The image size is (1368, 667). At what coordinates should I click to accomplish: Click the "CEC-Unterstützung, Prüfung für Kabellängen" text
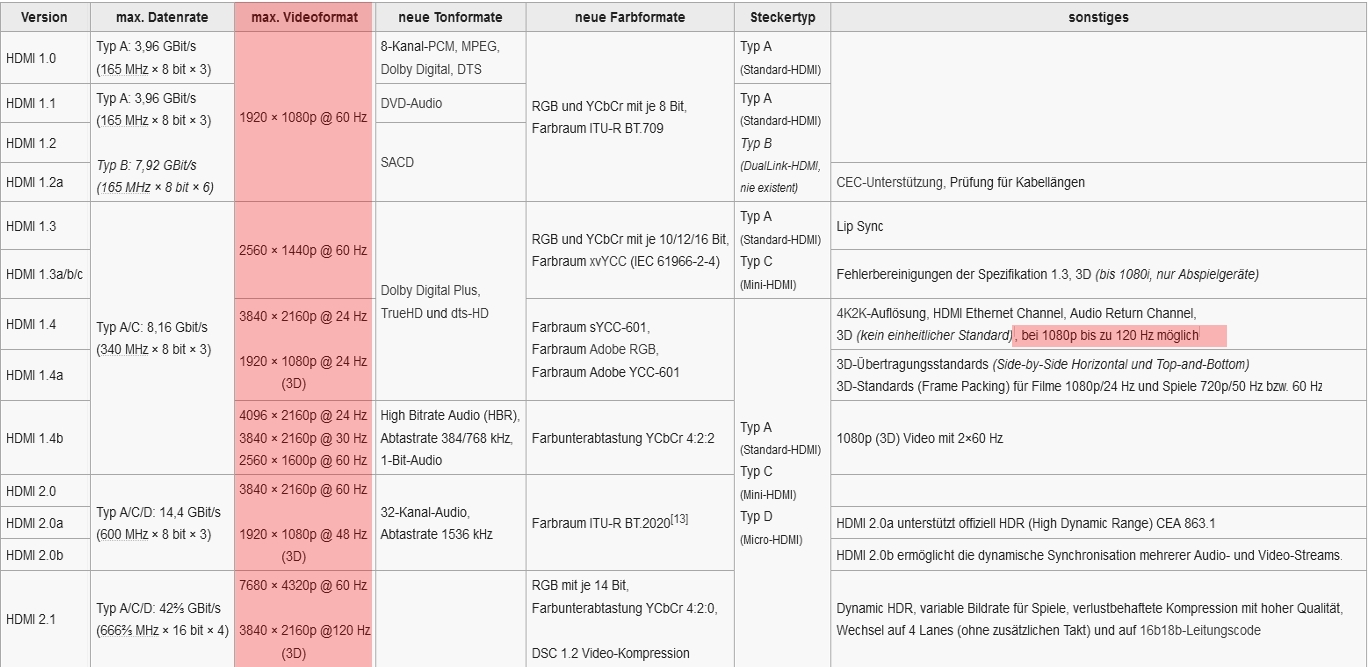click(x=960, y=182)
